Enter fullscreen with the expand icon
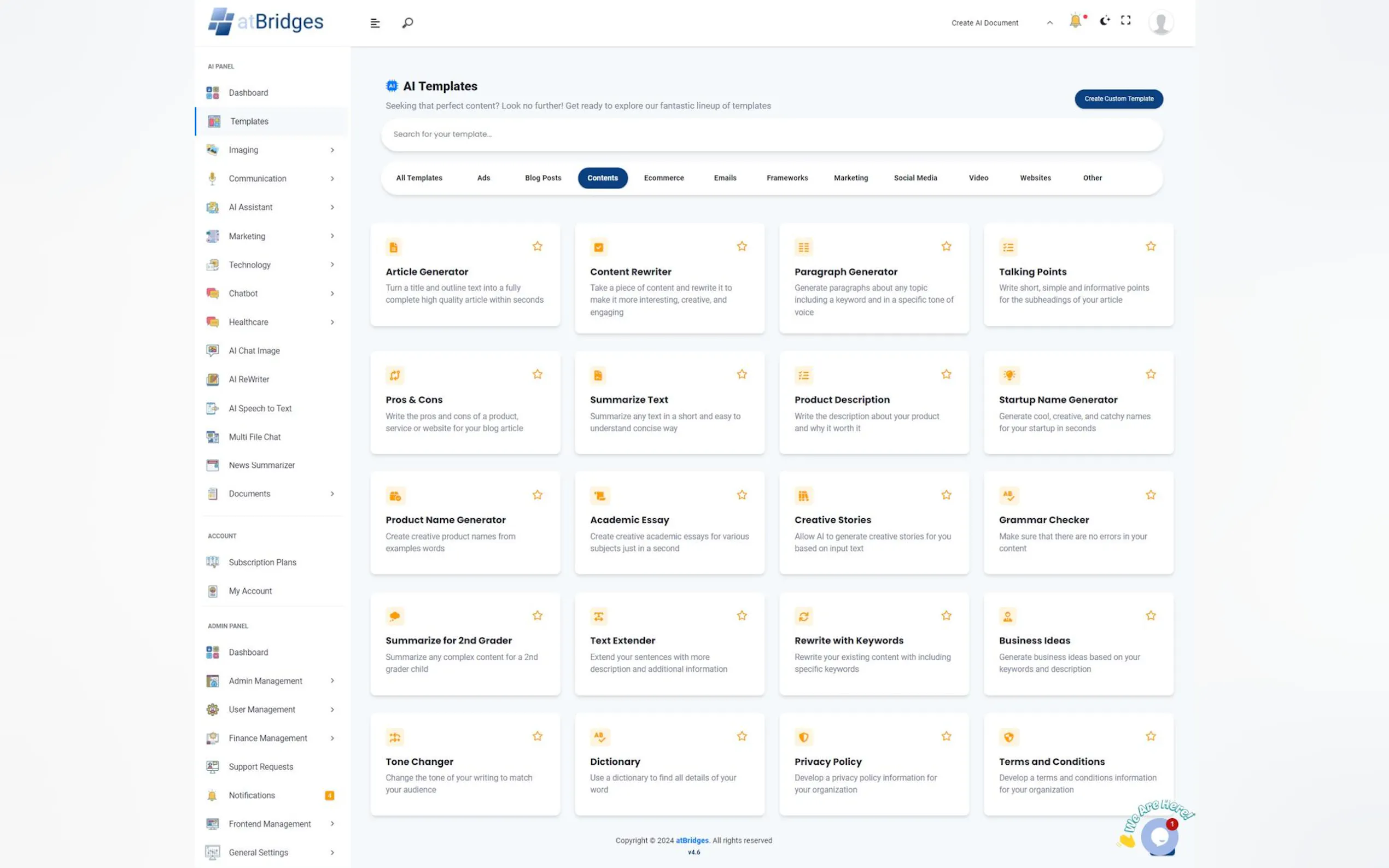This screenshot has height=868, width=1389. [1125, 21]
